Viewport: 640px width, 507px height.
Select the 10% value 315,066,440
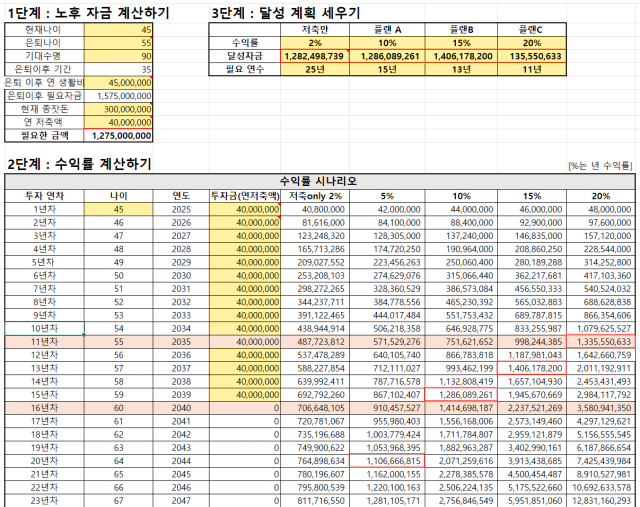[461, 276]
